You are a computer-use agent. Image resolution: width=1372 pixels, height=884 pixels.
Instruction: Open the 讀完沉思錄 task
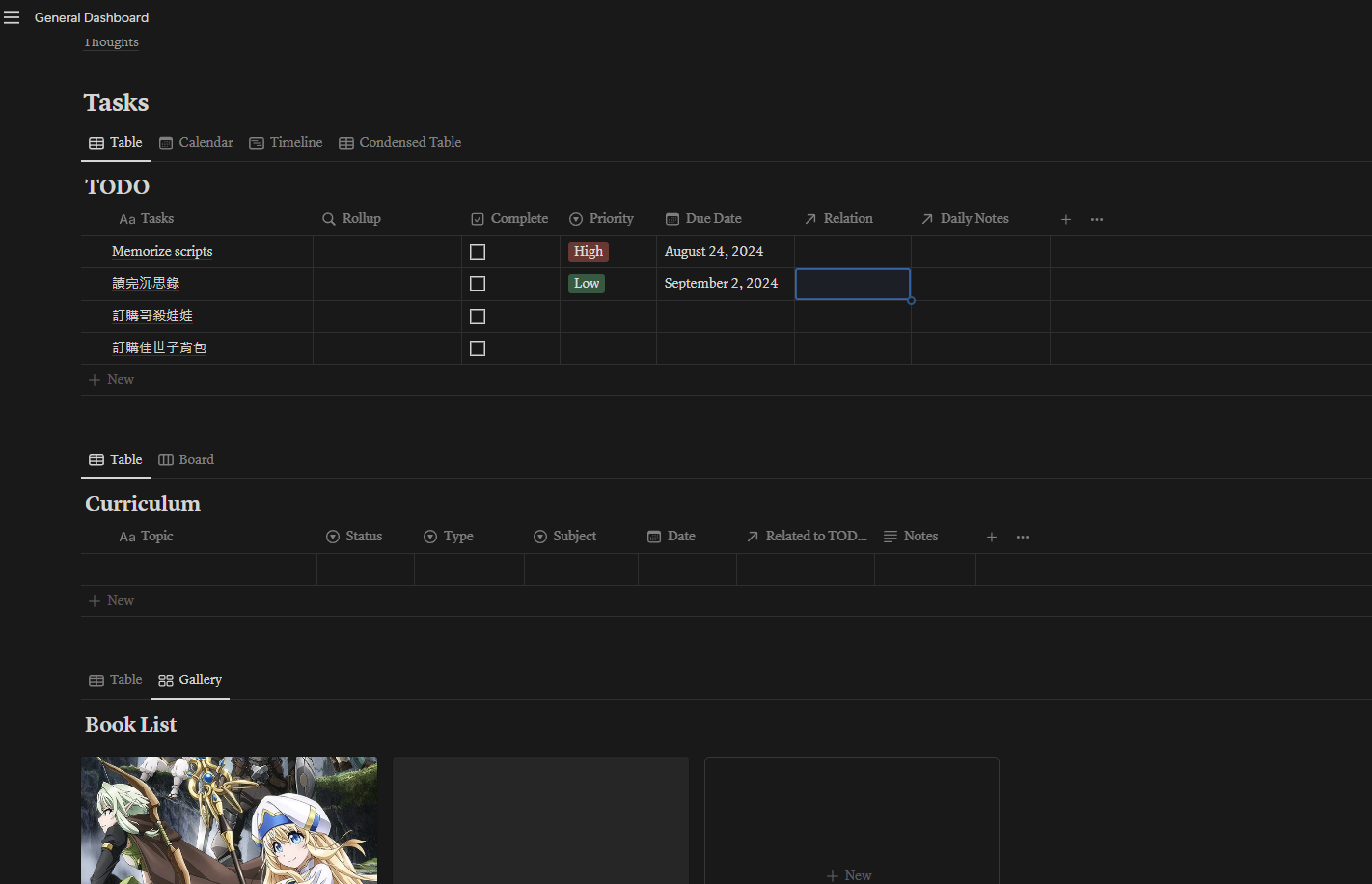(146, 283)
